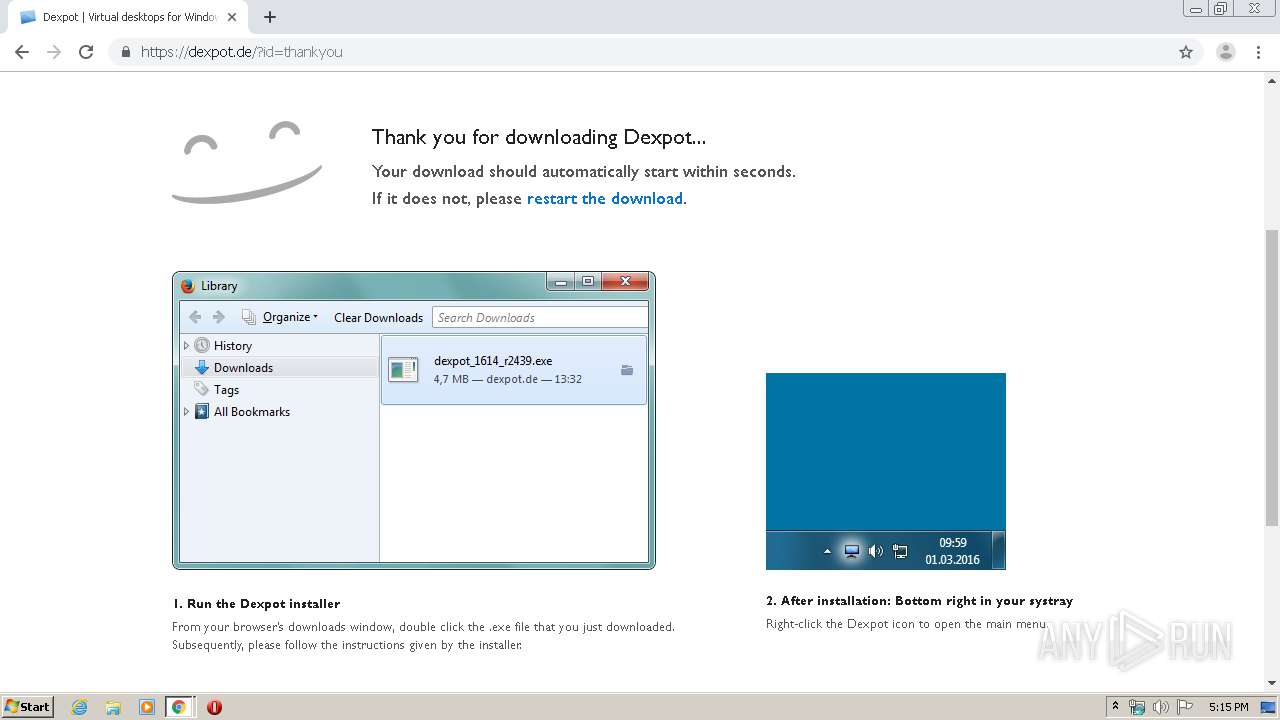Open the Action Center flag icon
Viewport: 1280px width, 720px height.
1185,707
